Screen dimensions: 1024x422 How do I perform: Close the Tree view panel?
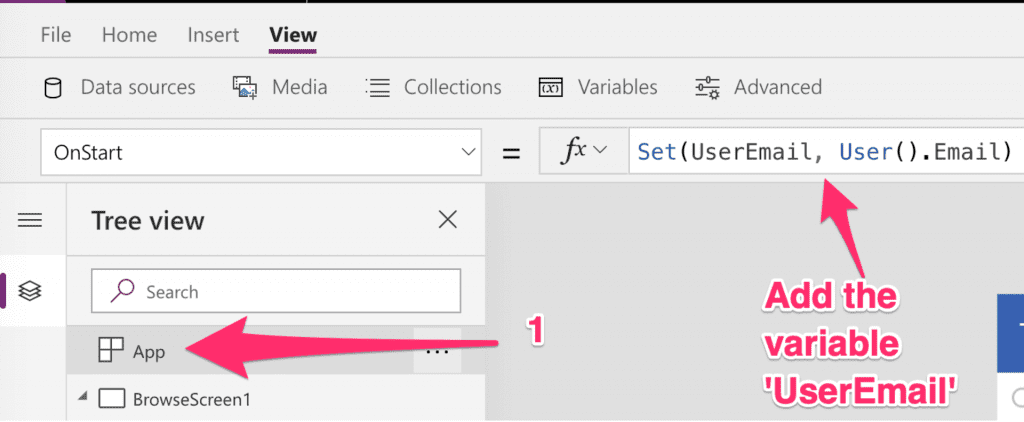coord(447,219)
